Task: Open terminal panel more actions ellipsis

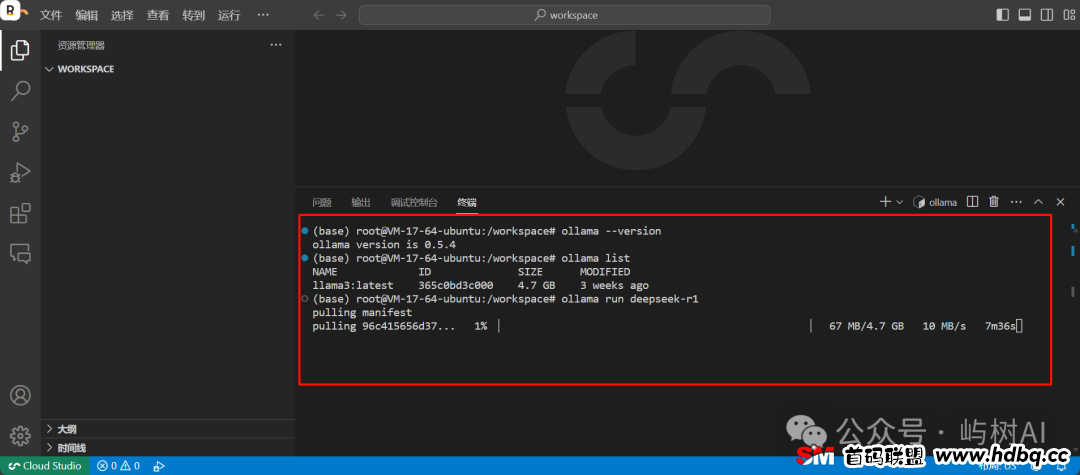Action: pyautogui.click(x=1016, y=202)
